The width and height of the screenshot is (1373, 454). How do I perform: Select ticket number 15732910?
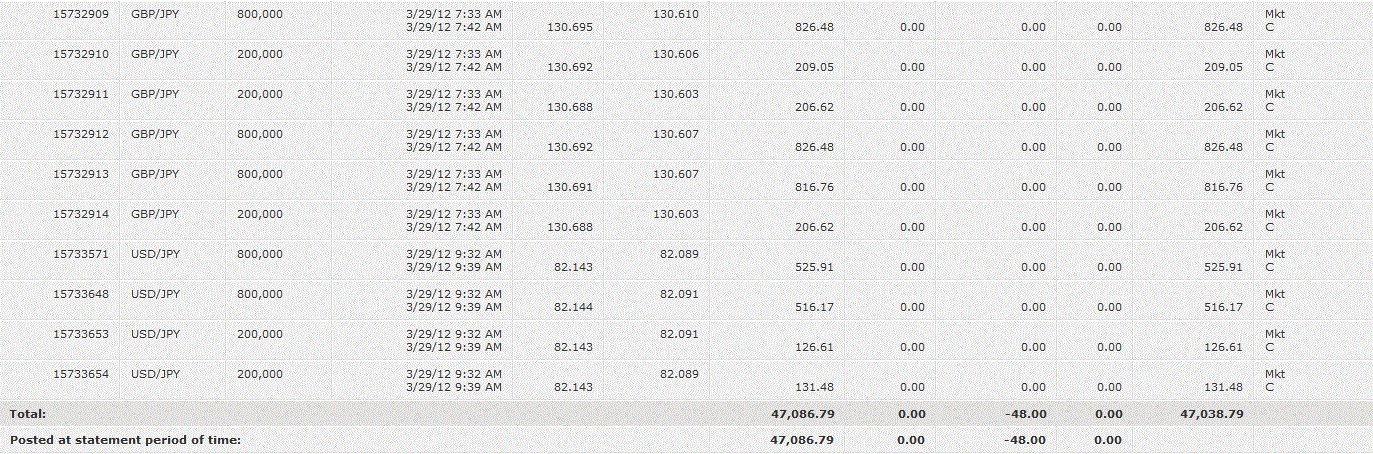tap(81, 54)
